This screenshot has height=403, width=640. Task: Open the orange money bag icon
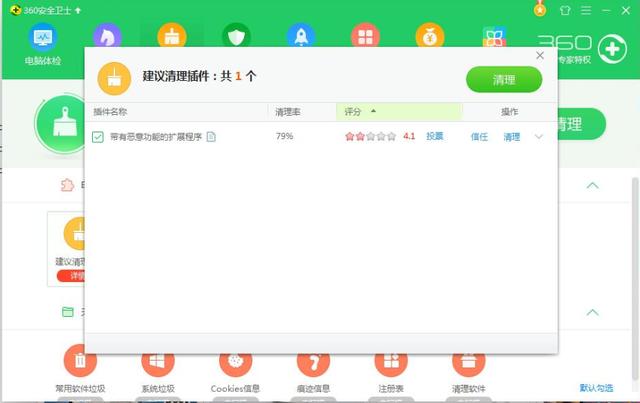pyautogui.click(x=430, y=36)
